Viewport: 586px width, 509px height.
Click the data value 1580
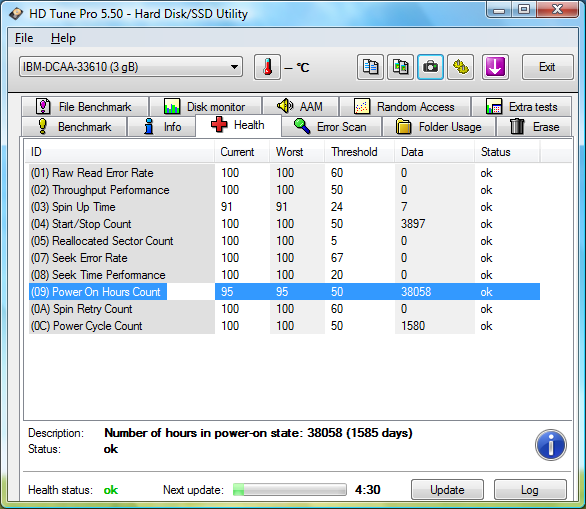pyautogui.click(x=413, y=326)
